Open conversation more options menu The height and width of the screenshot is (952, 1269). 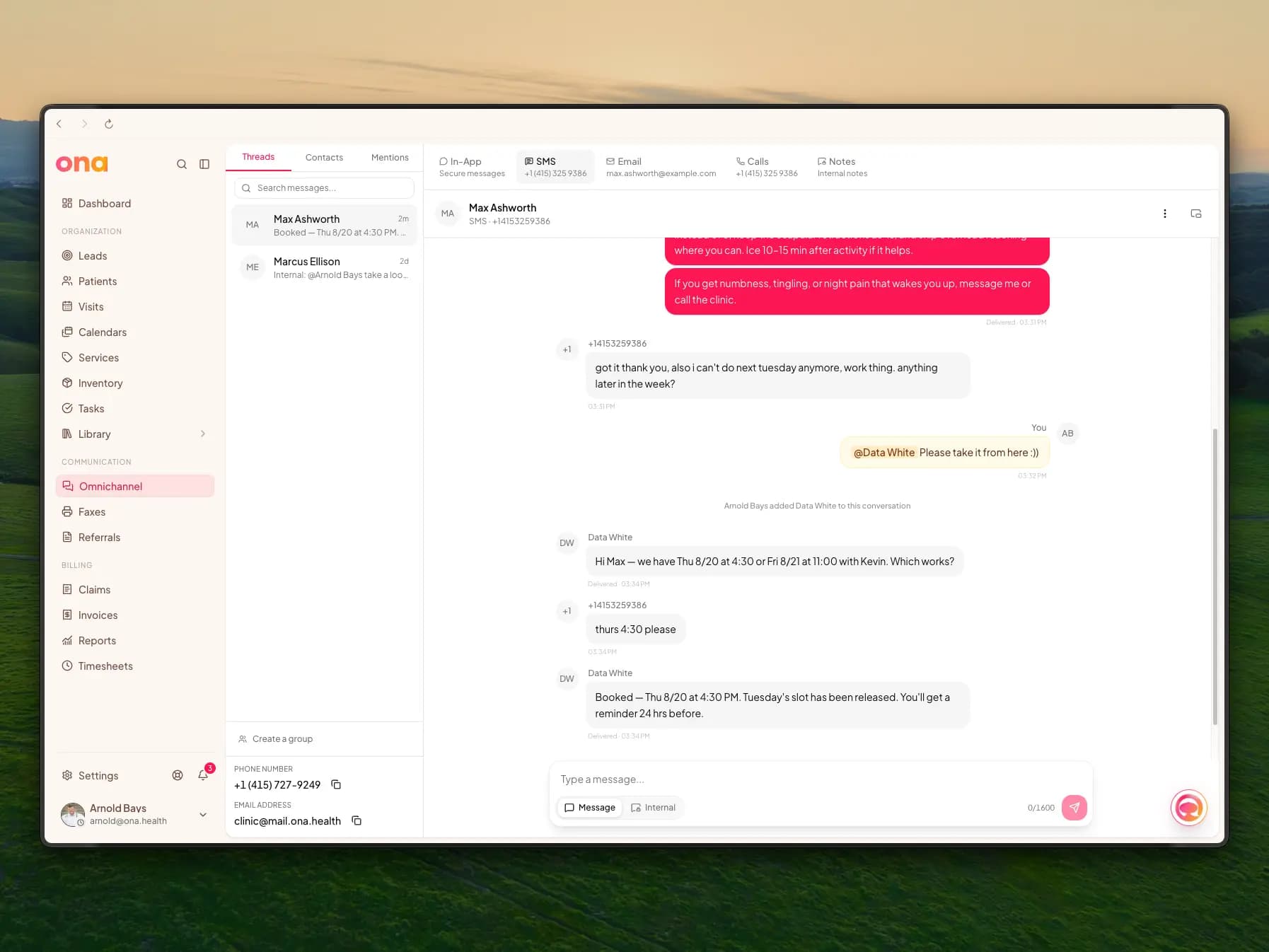pyautogui.click(x=1165, y=214)
